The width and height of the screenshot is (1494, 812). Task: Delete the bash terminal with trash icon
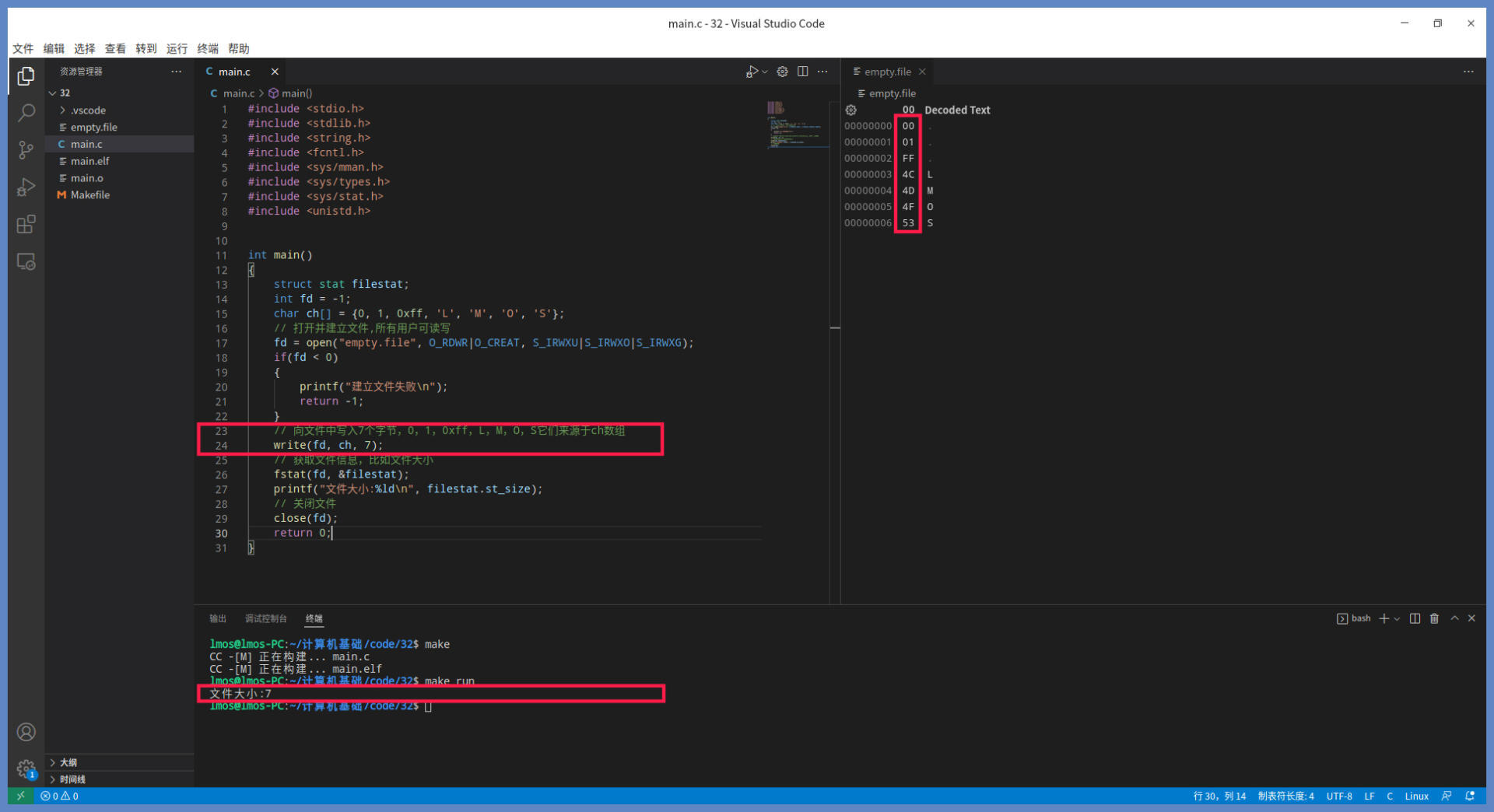(1434, 618)
